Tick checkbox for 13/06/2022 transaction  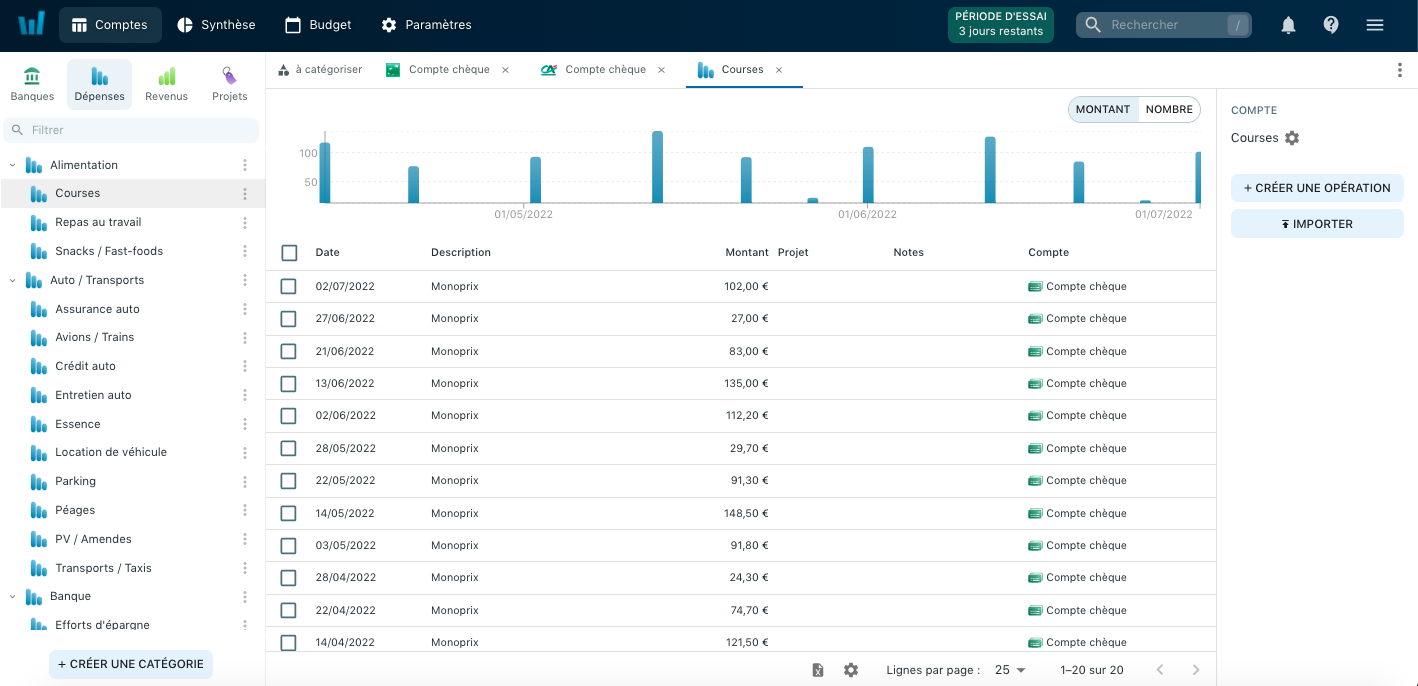point(289,383)
